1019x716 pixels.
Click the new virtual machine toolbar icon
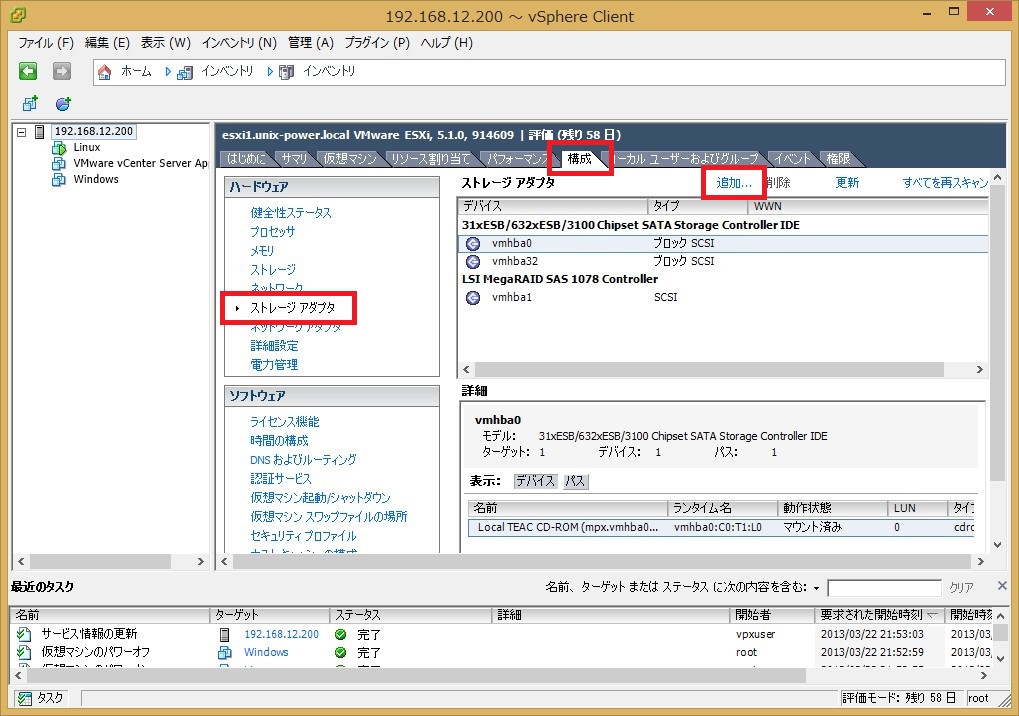pyautogui.click(x=31, y=103)
